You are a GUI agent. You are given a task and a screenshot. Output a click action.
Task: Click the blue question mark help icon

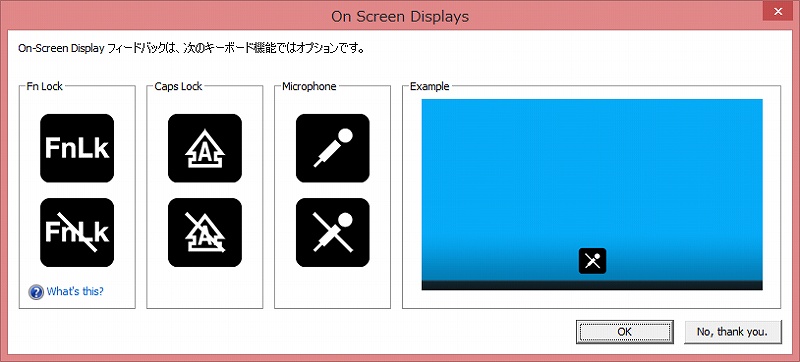pos(36,292)
